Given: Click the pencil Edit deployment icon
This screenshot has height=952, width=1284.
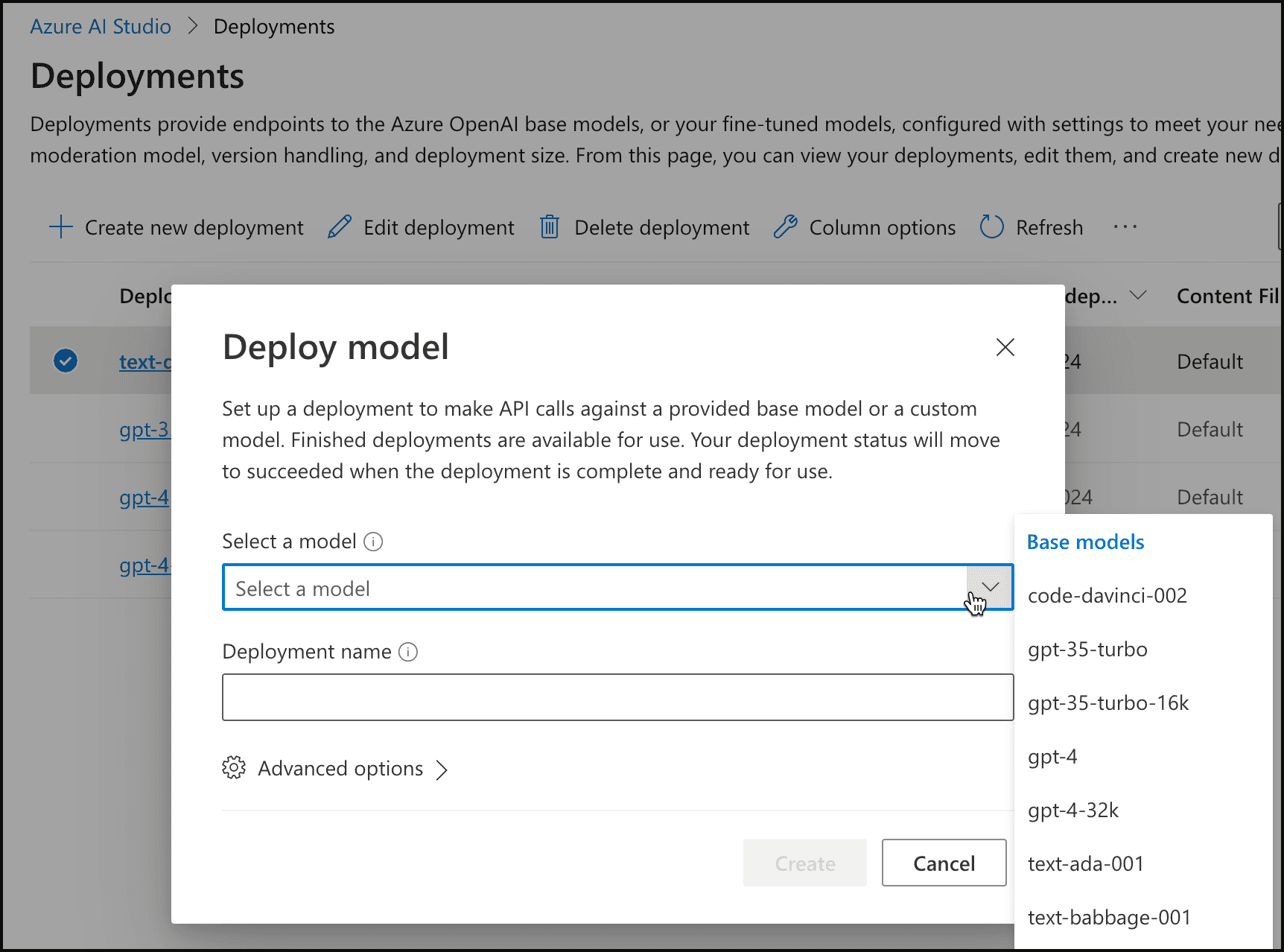Looking at the screenshot, I should point(340,227).
